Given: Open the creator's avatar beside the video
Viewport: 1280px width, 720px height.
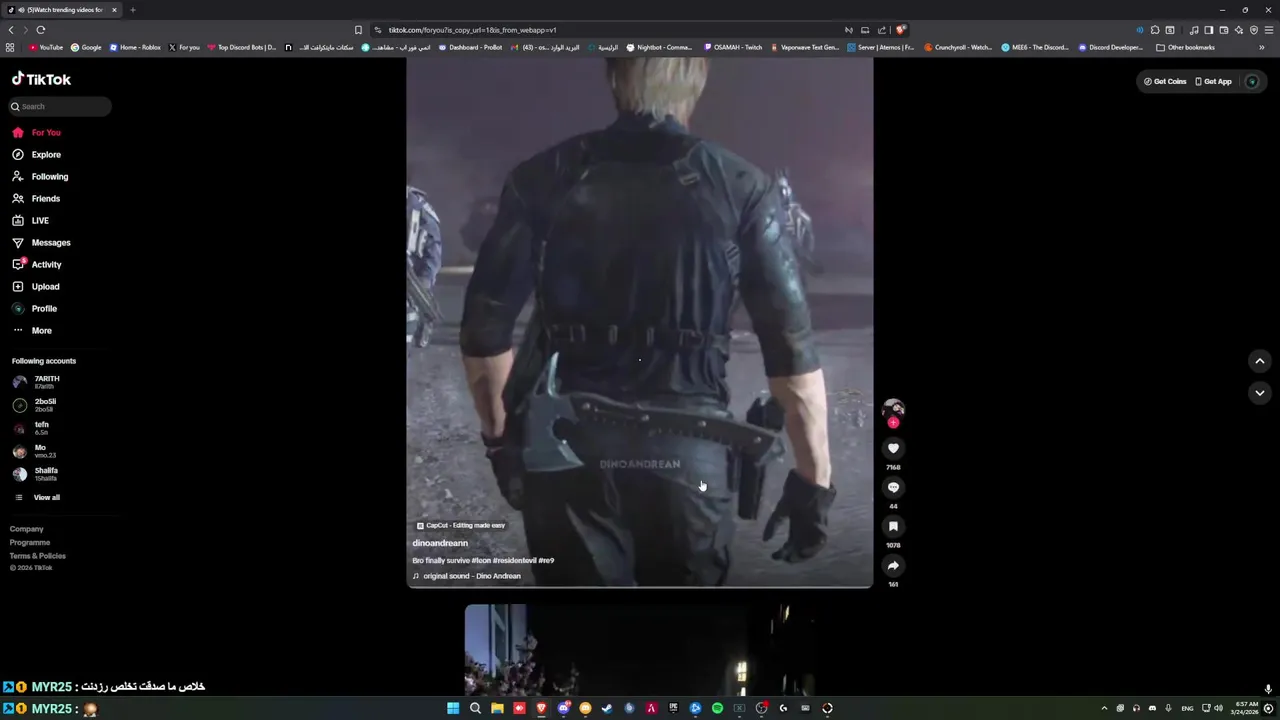Looking at the screenshot, I should click(x=893, y=408).
